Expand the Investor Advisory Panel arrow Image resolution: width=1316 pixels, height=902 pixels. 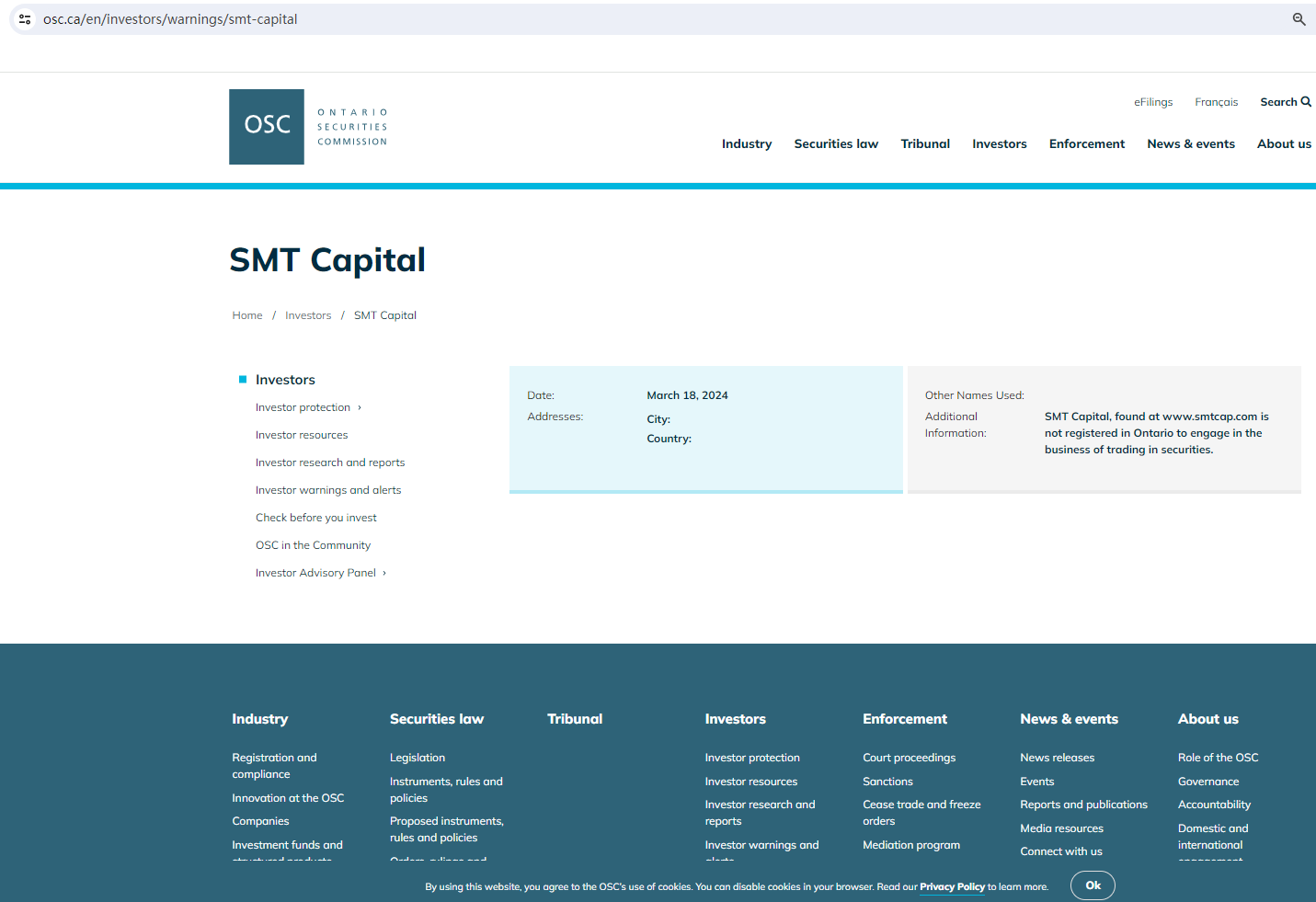pos(384,573)
